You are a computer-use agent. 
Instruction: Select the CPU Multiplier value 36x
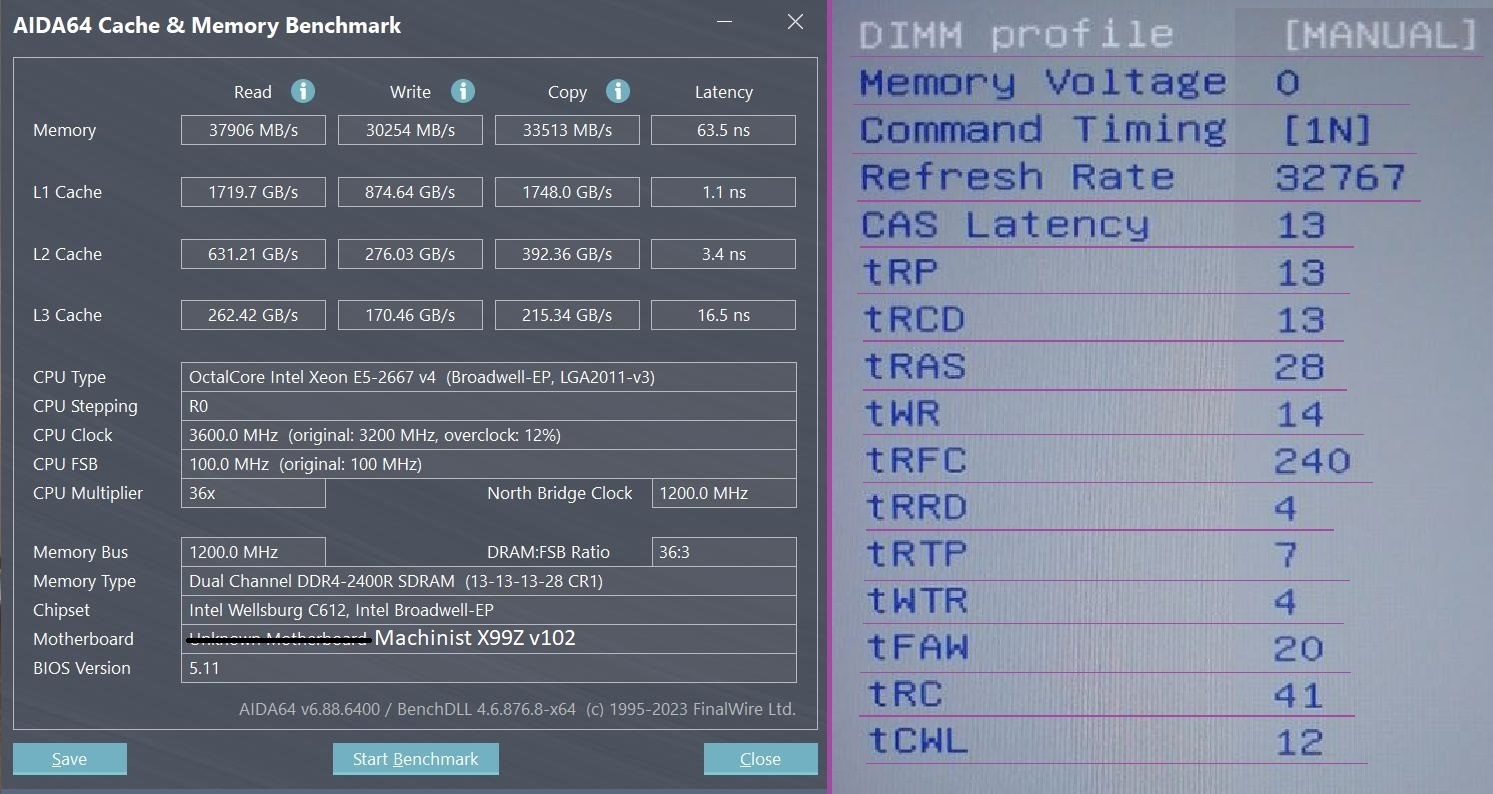(253, 493)
